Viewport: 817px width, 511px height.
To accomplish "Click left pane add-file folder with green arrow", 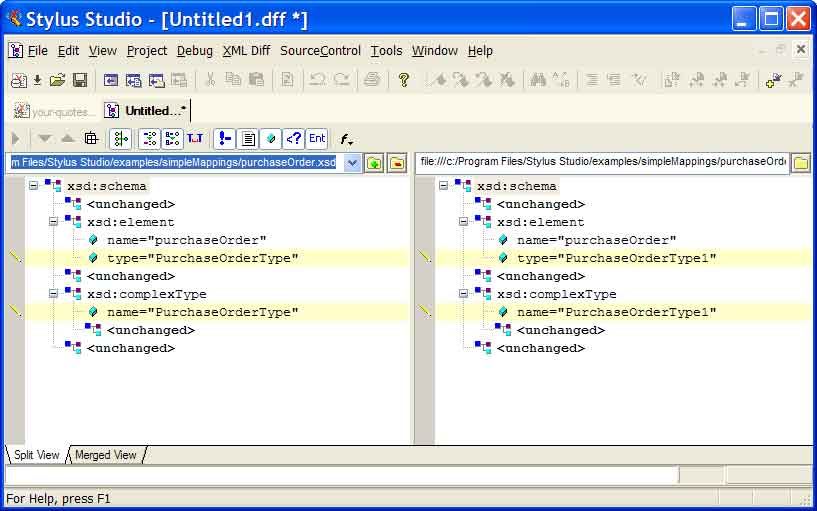I will (374, 163).
